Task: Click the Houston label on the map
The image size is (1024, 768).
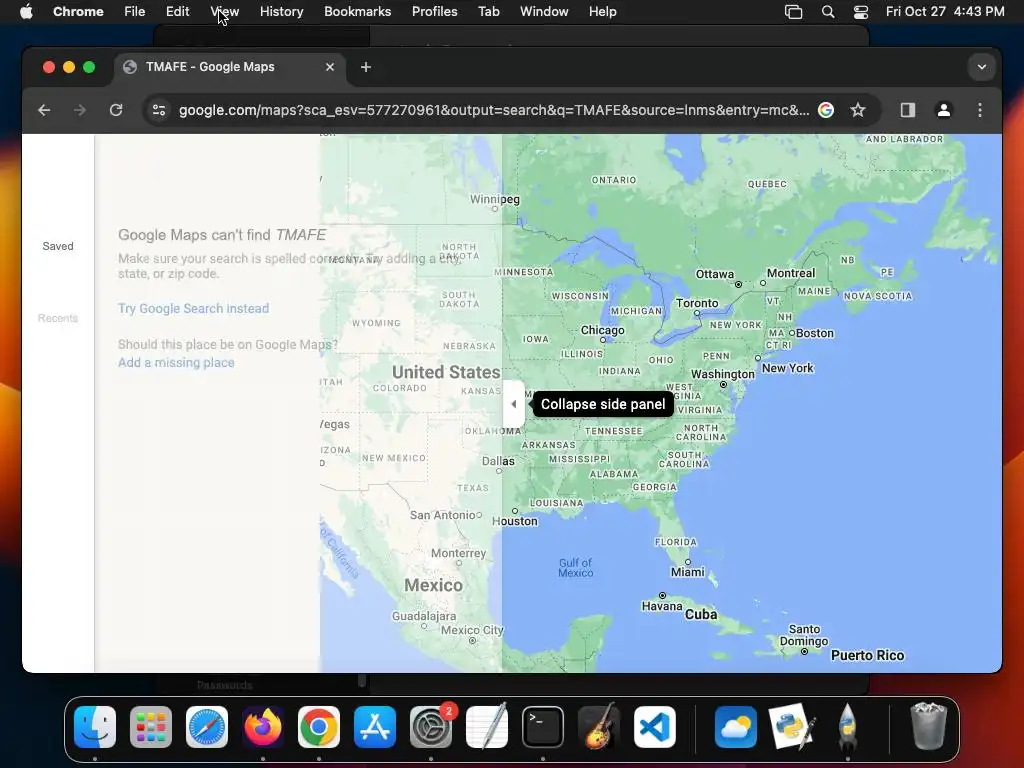Action: click(515, 521)
